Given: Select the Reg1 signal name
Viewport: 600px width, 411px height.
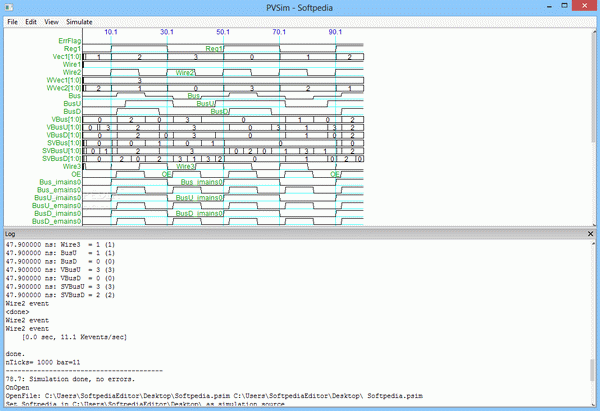Looking at the screenshot, I should tap(72, 49).
